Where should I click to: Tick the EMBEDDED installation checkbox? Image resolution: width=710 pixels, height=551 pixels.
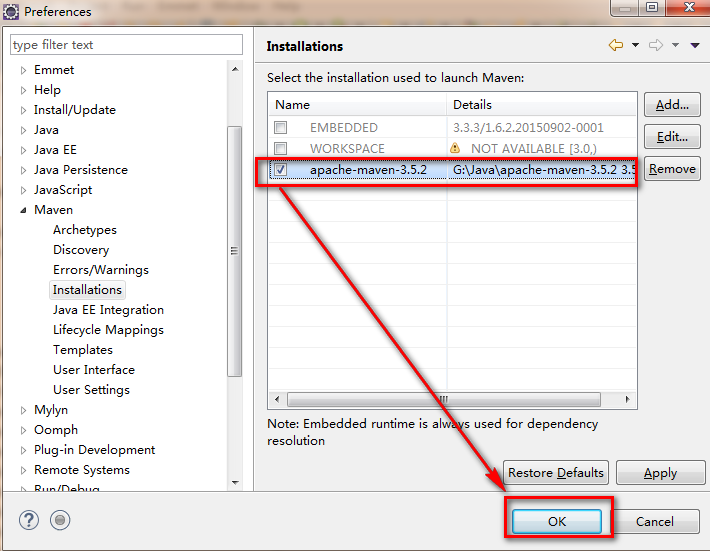(x=281, y=128)
